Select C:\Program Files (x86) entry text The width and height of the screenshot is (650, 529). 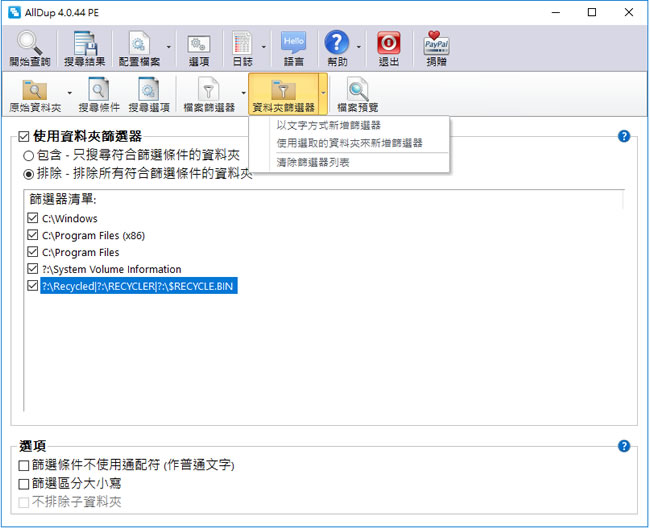[93, 235]
